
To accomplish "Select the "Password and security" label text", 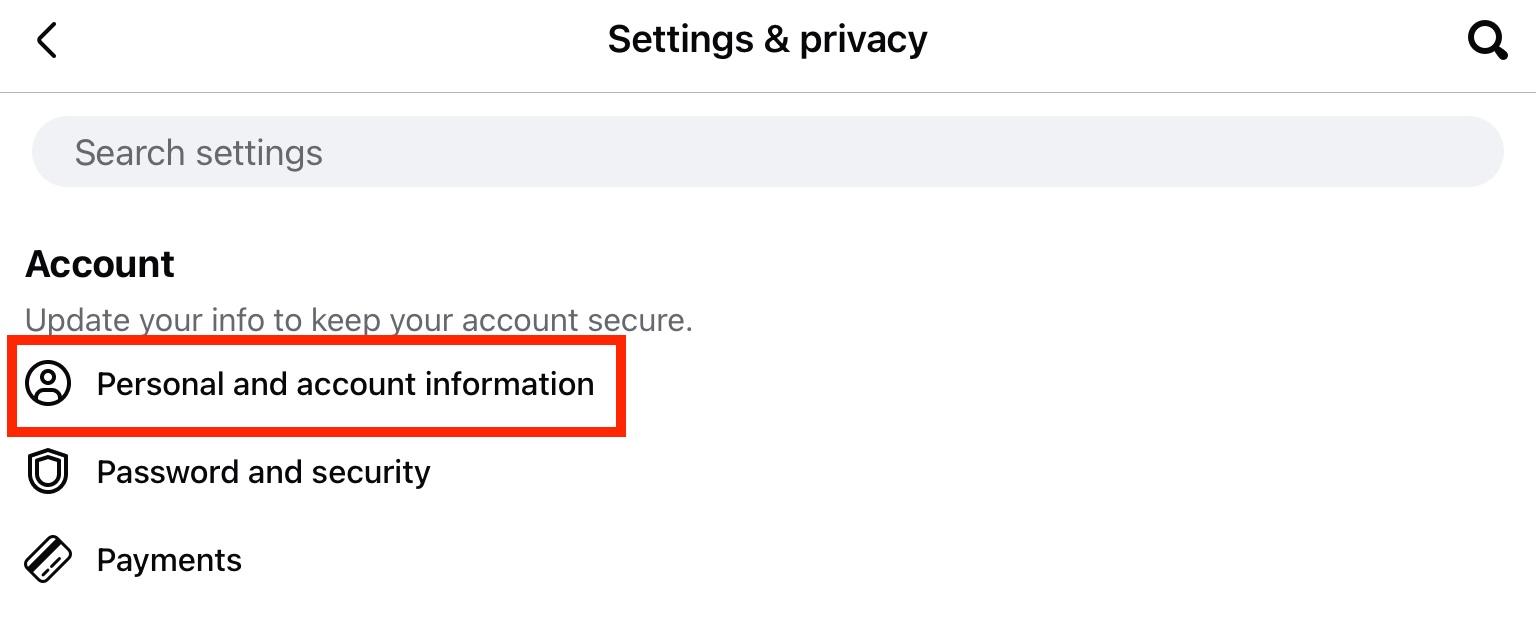I will tap(263, 472).
